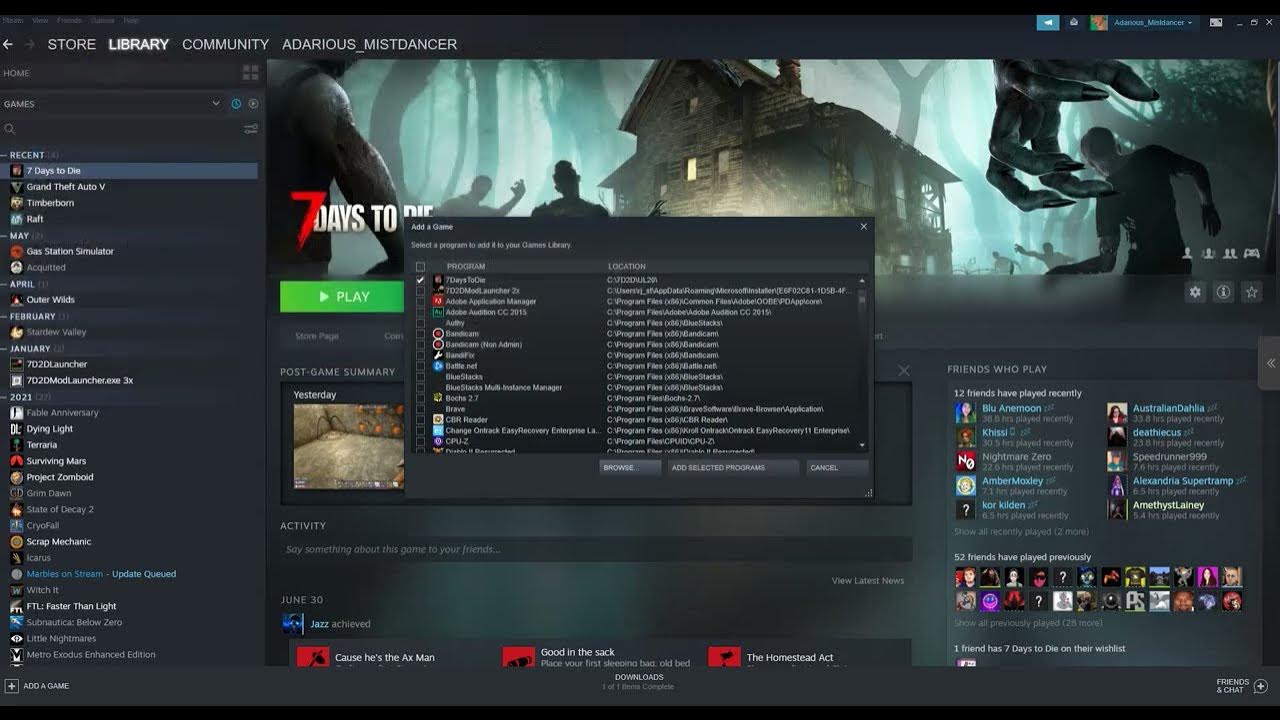
Task: Open the LIBRARY tab
Action: pos(138,44)
